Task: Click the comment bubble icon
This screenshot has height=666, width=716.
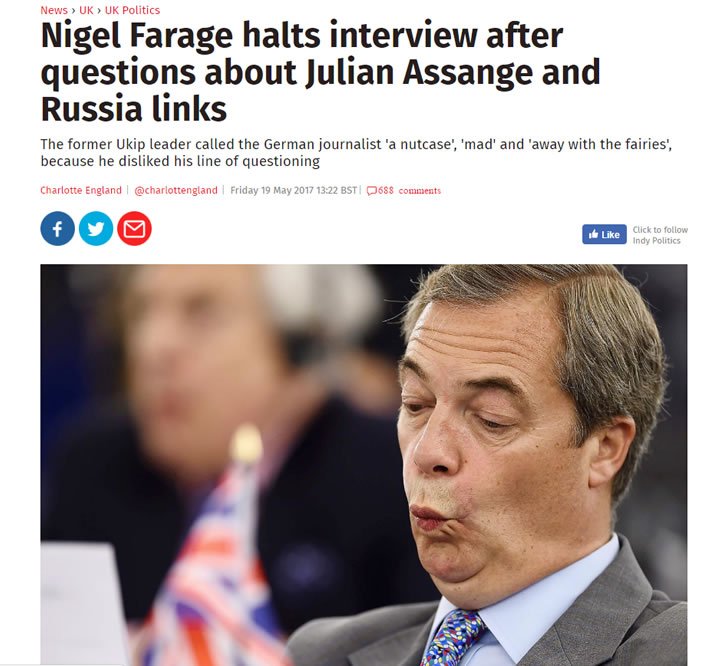Action: click(x=372, y=191)
